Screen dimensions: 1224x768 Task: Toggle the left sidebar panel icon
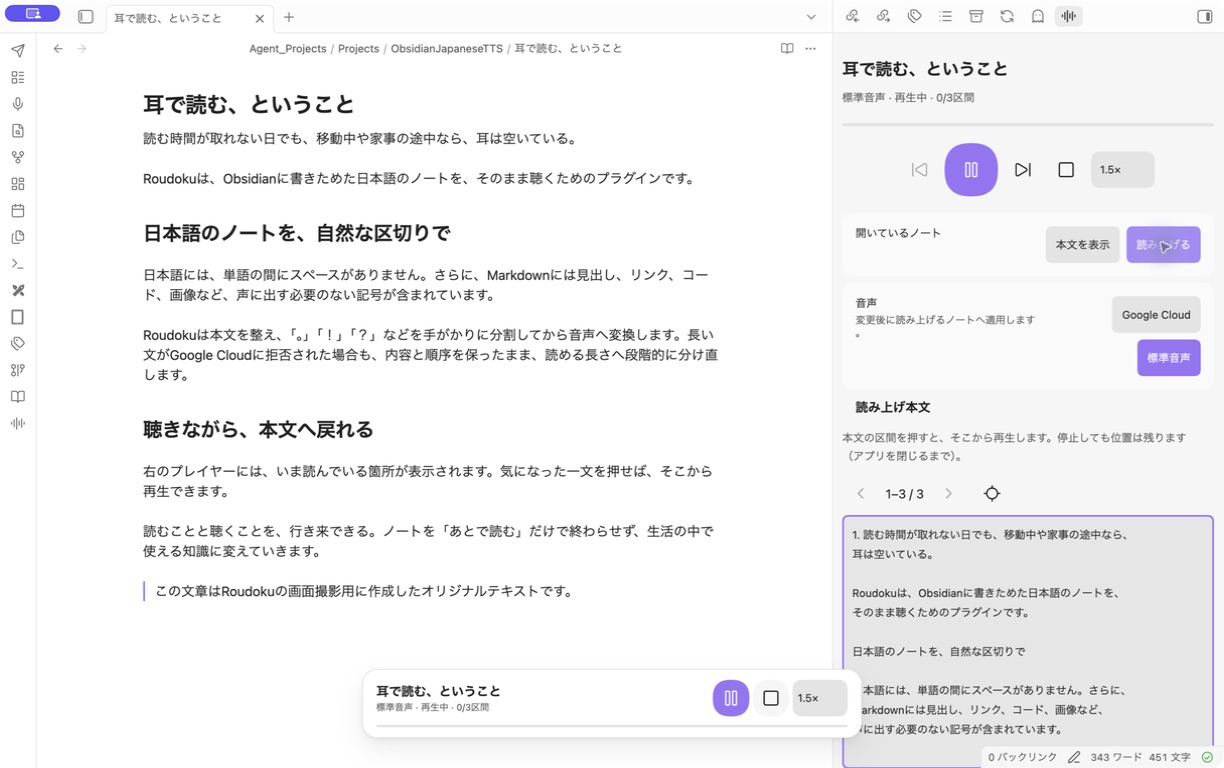[86, 17]
